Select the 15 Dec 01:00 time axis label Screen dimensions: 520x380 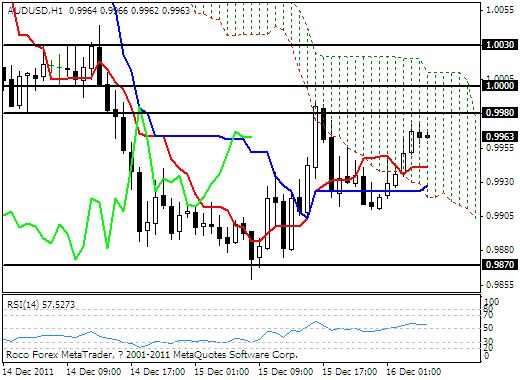[222, 372]
